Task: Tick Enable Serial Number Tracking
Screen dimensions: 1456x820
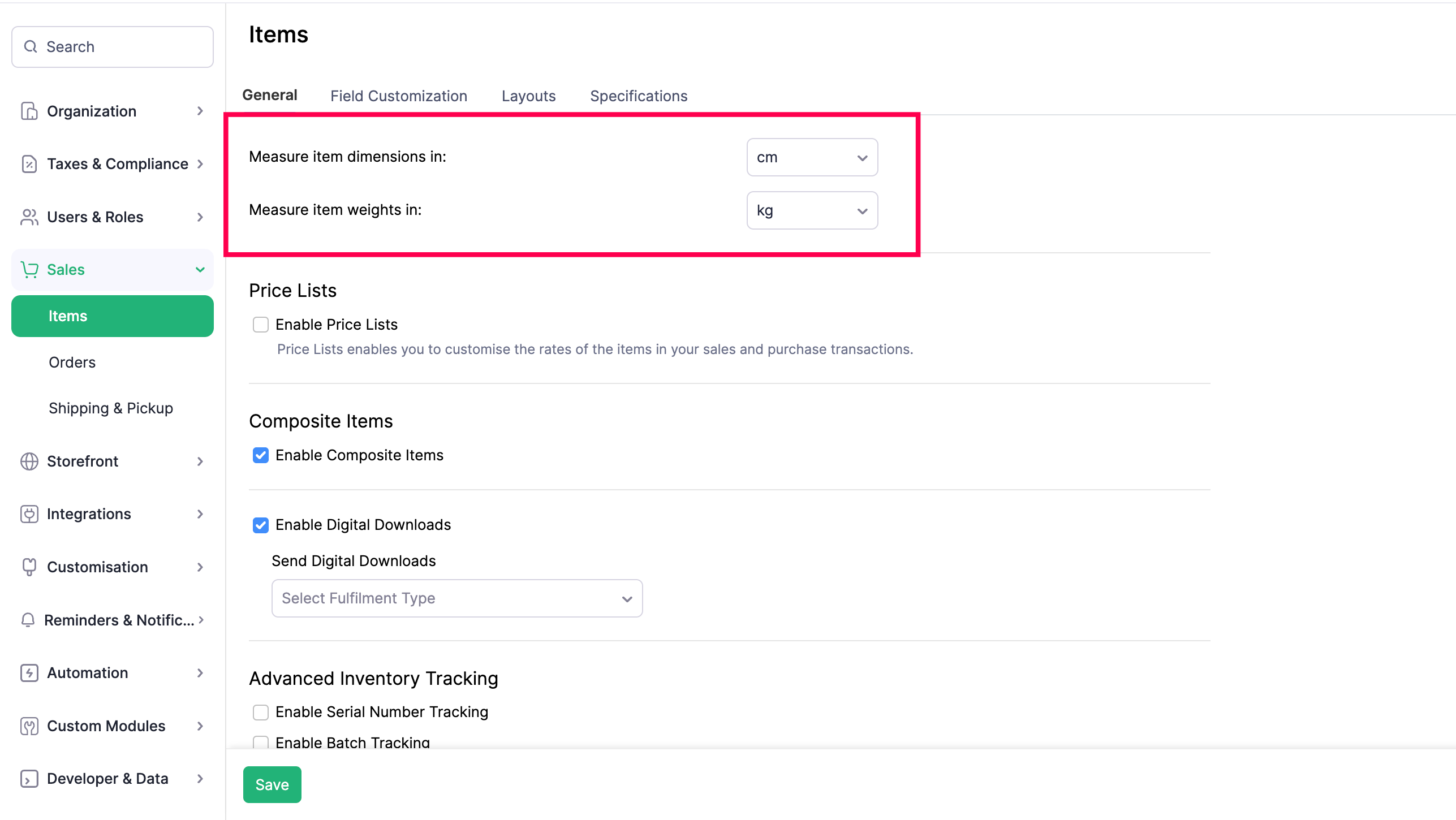Action: coord(261,712)
